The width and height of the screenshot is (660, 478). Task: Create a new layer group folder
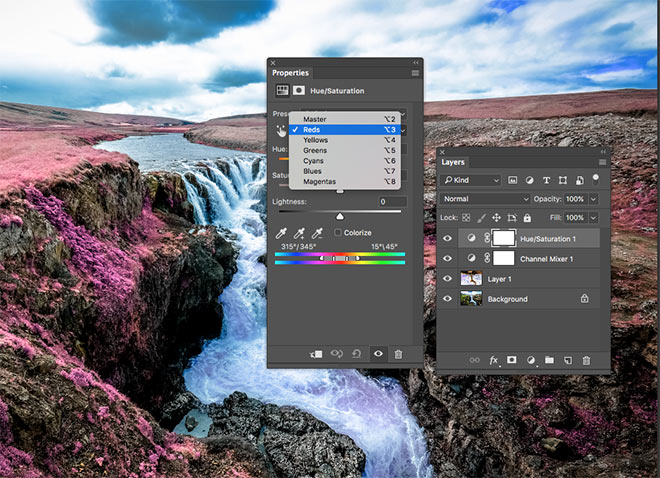(549, 360)
